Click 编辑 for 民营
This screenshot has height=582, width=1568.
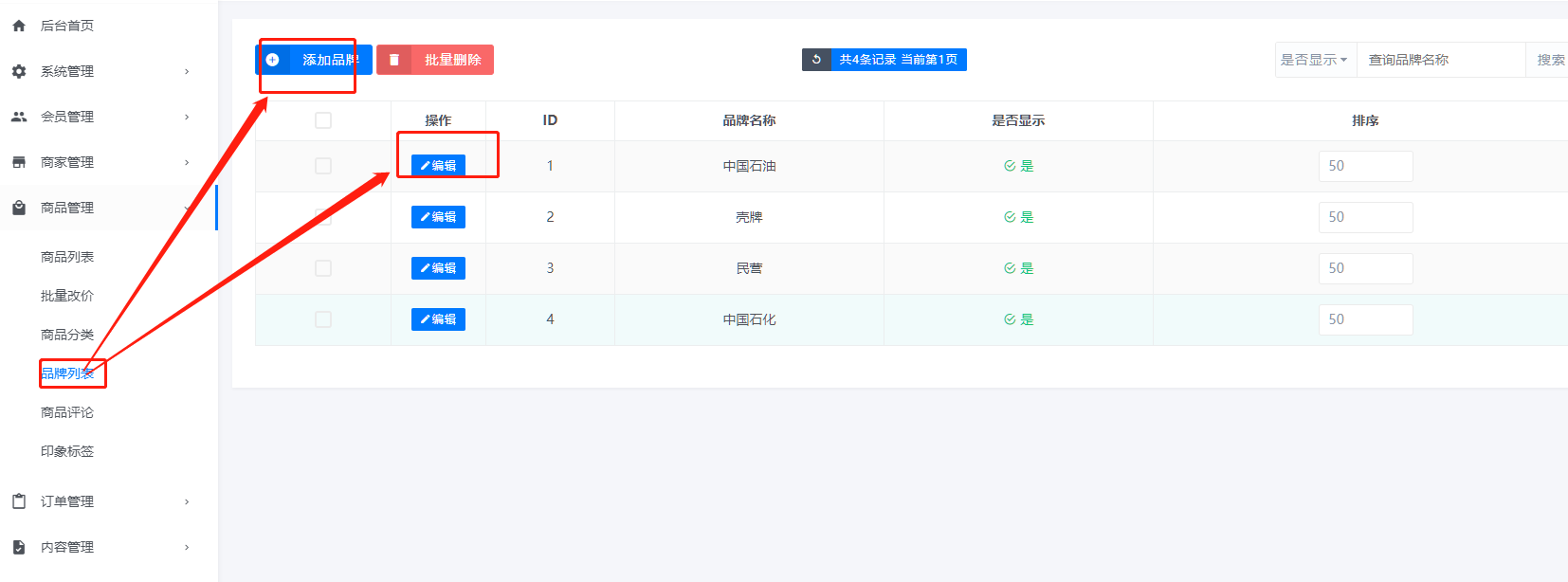438,268
